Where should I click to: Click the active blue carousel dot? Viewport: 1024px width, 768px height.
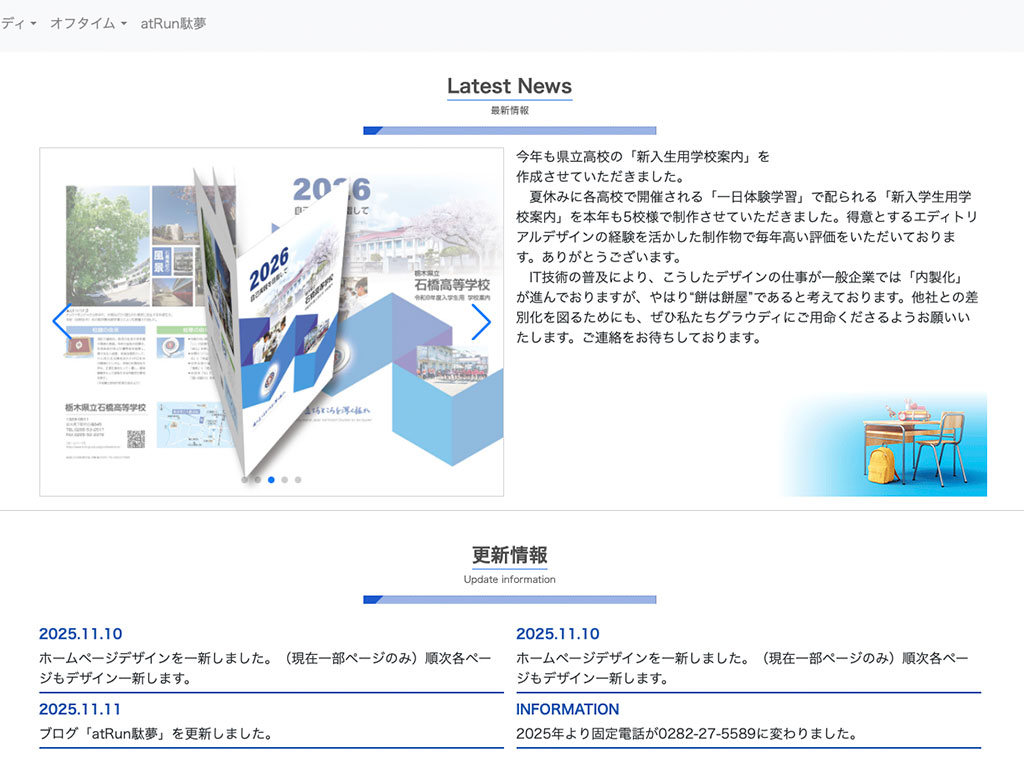click(271, 480)
